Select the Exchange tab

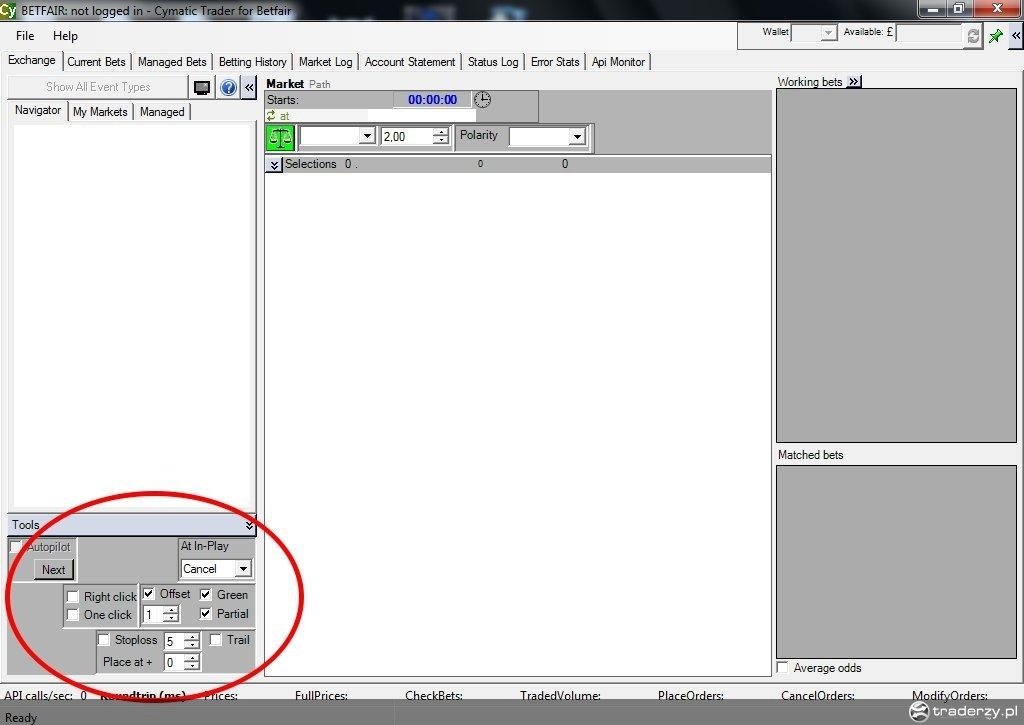[x=32, y=60]
